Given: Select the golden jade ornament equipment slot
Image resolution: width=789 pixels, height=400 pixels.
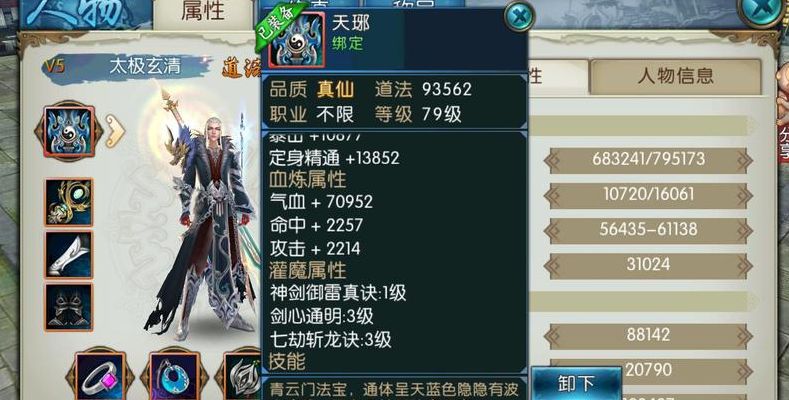Looking at the screenshot, I should [x=69, y=202].
